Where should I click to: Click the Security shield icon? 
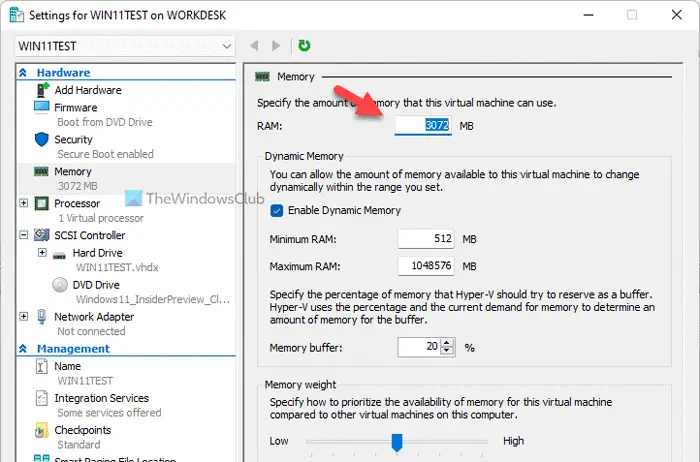pyautogui.click(x=42, y=139)
